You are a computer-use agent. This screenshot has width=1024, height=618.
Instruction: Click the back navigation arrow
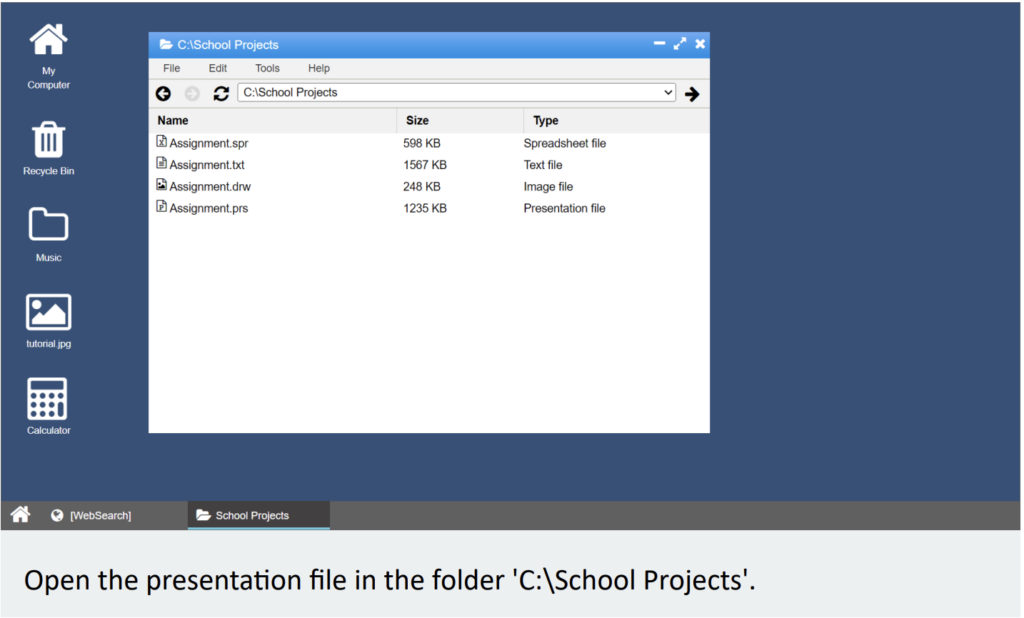coord(163,93)
